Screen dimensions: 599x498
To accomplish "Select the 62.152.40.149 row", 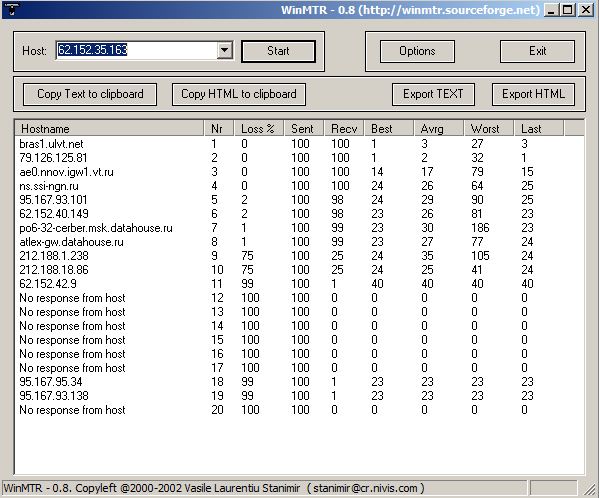I will click(300, 214).
